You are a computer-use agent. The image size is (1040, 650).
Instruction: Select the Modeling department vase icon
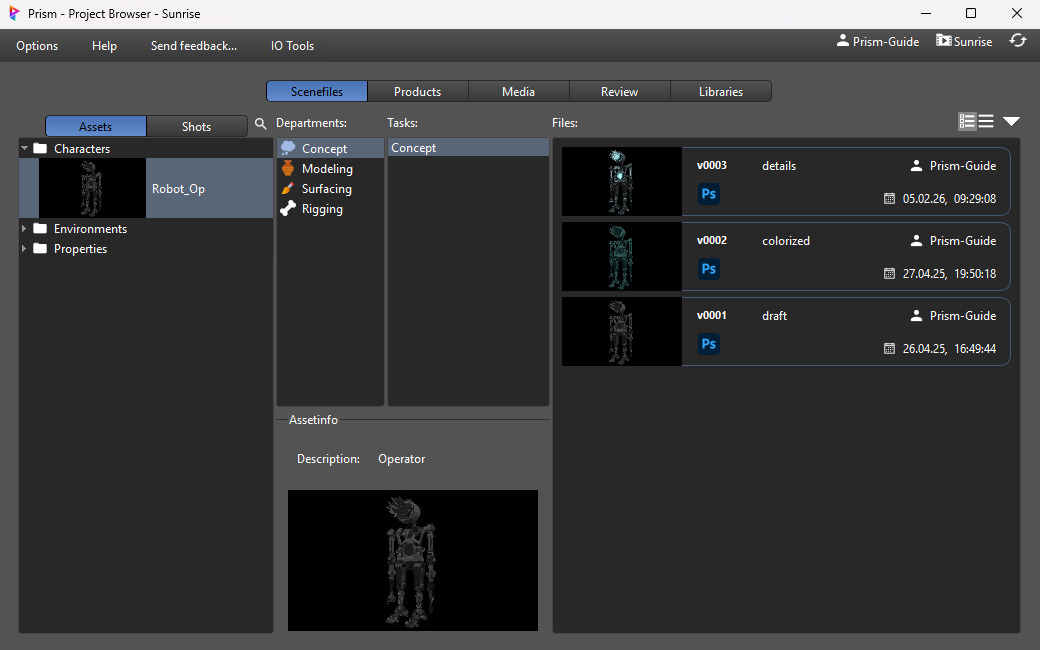(x=288, y=169)
